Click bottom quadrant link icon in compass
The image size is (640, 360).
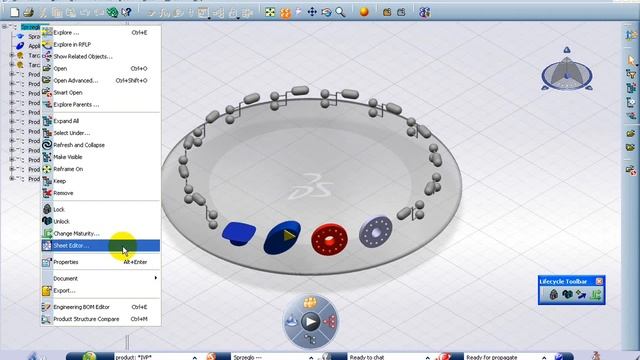point(310,339)
